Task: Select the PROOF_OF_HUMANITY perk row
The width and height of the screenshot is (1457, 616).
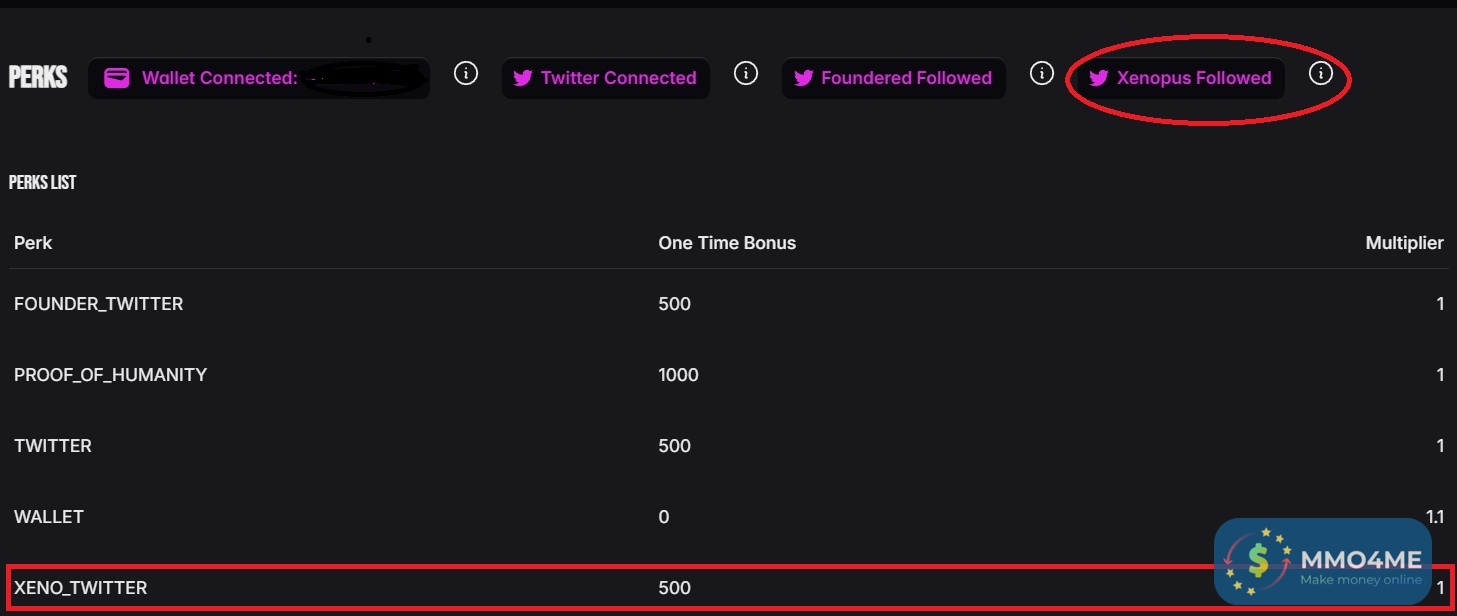Action: (x=110, y=375)
